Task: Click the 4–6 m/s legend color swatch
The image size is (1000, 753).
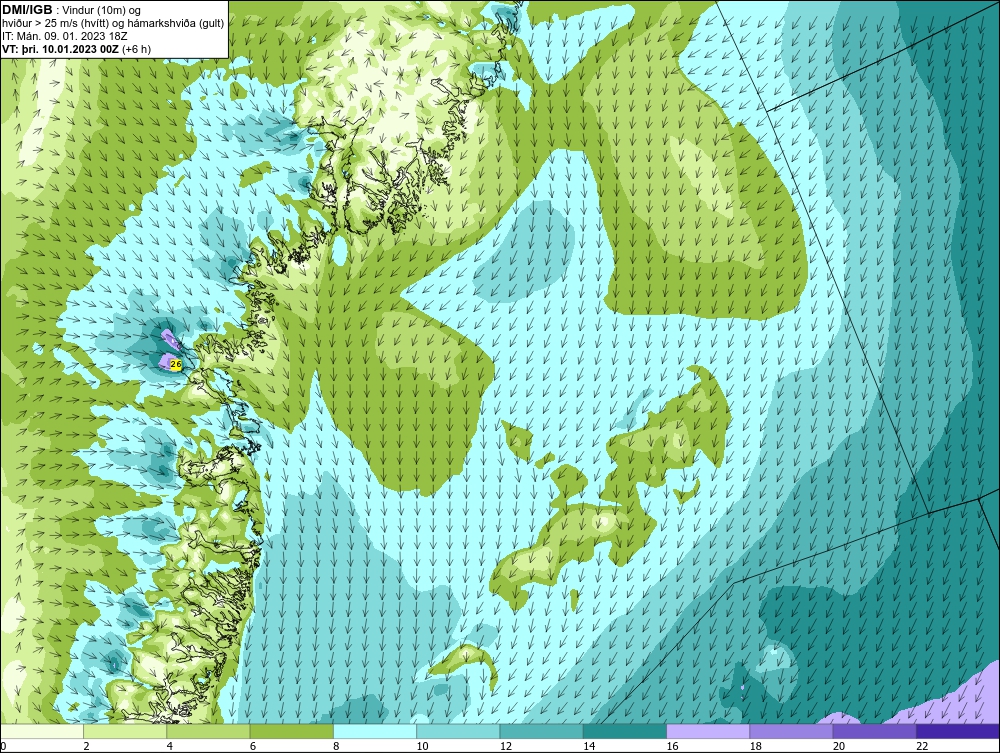Action: point(209,731)
